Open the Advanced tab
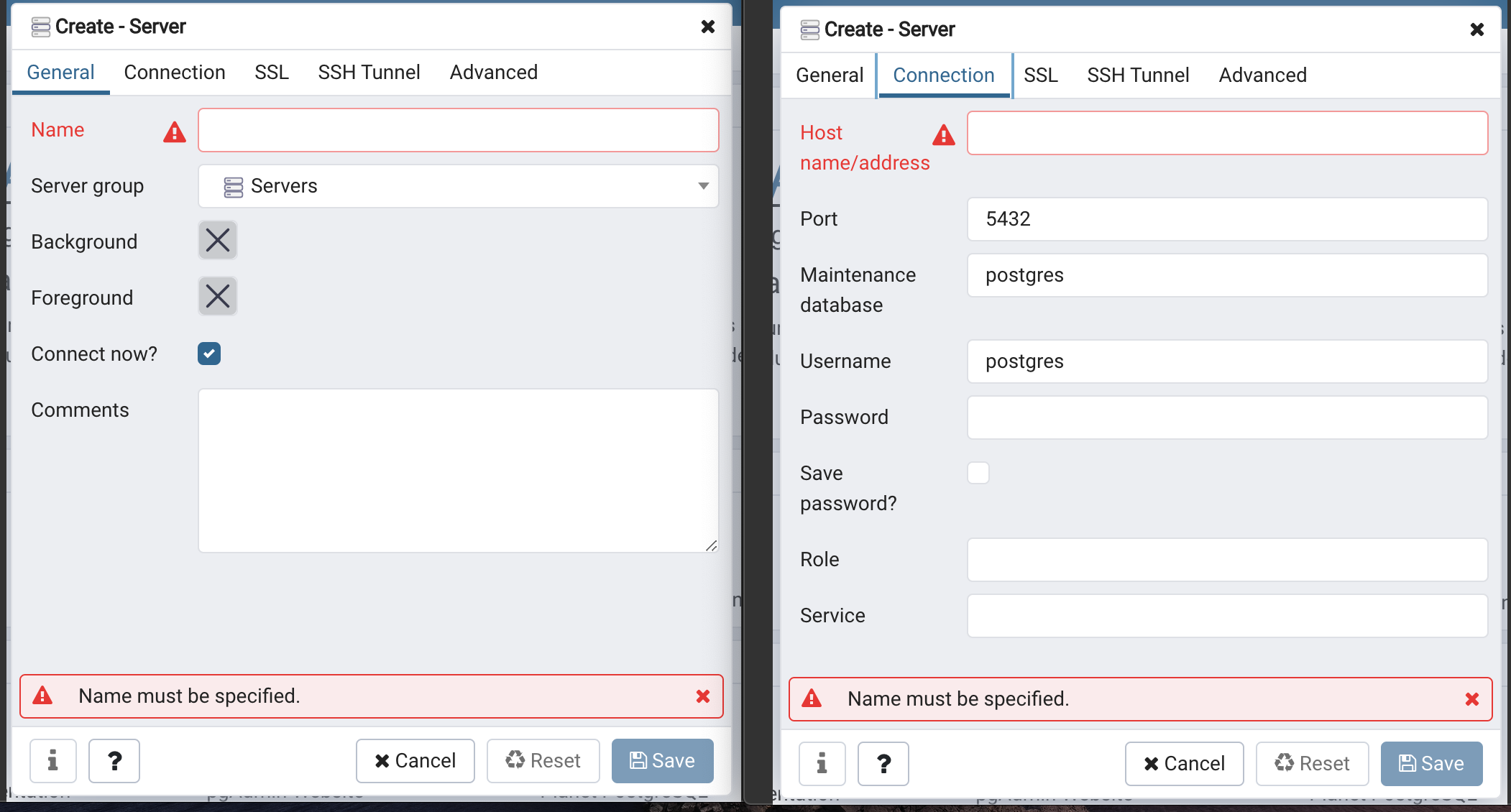 (494, 72)
